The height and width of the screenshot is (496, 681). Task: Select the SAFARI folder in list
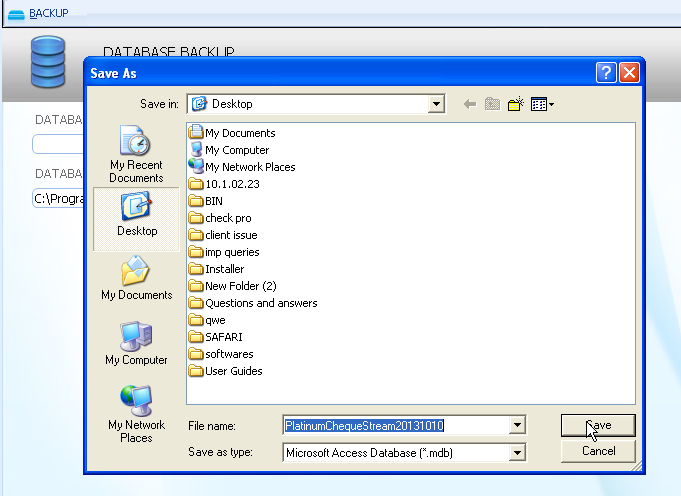tap(223, 337)
